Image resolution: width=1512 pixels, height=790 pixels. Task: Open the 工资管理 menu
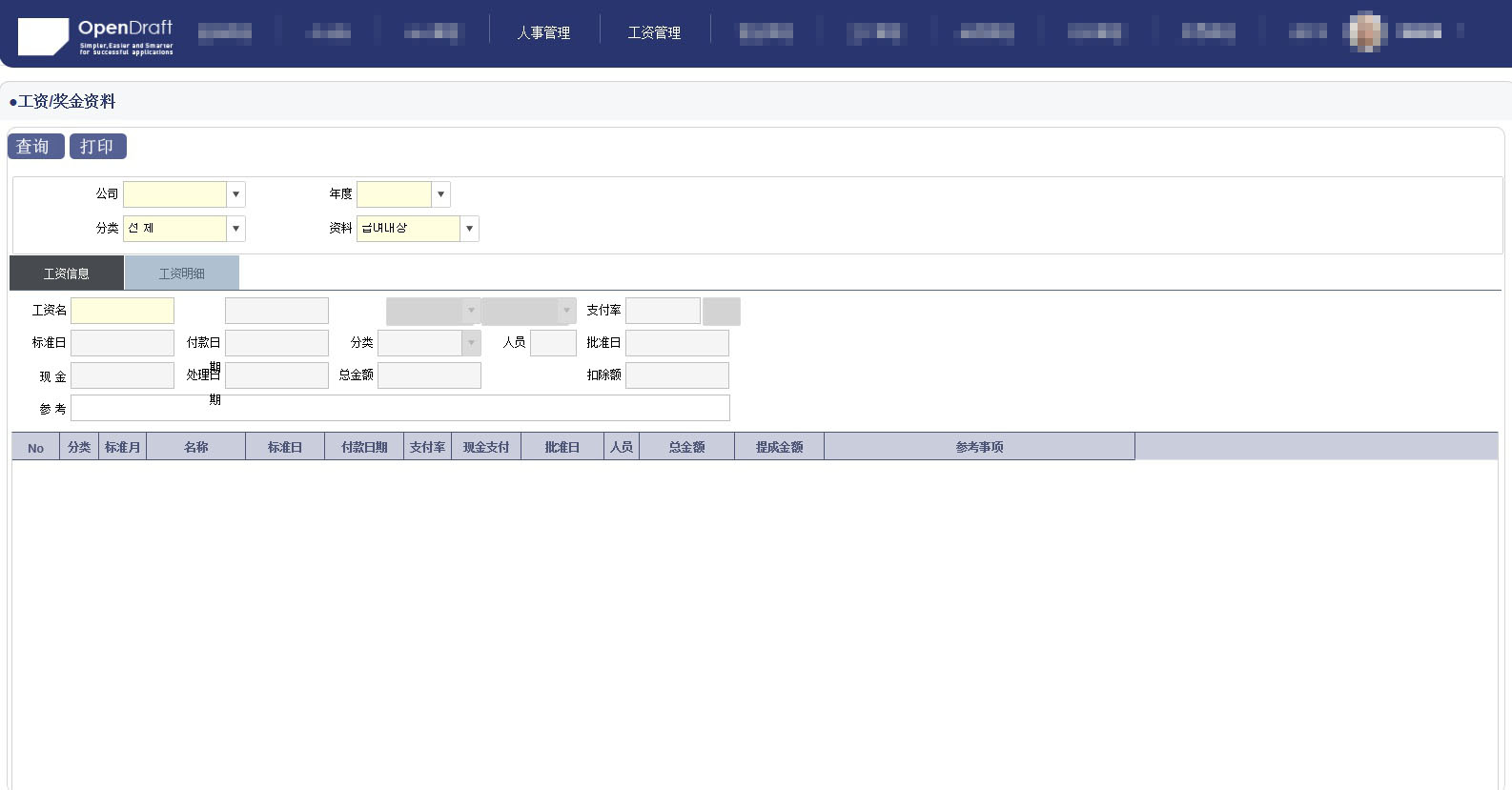click(654, 32)
